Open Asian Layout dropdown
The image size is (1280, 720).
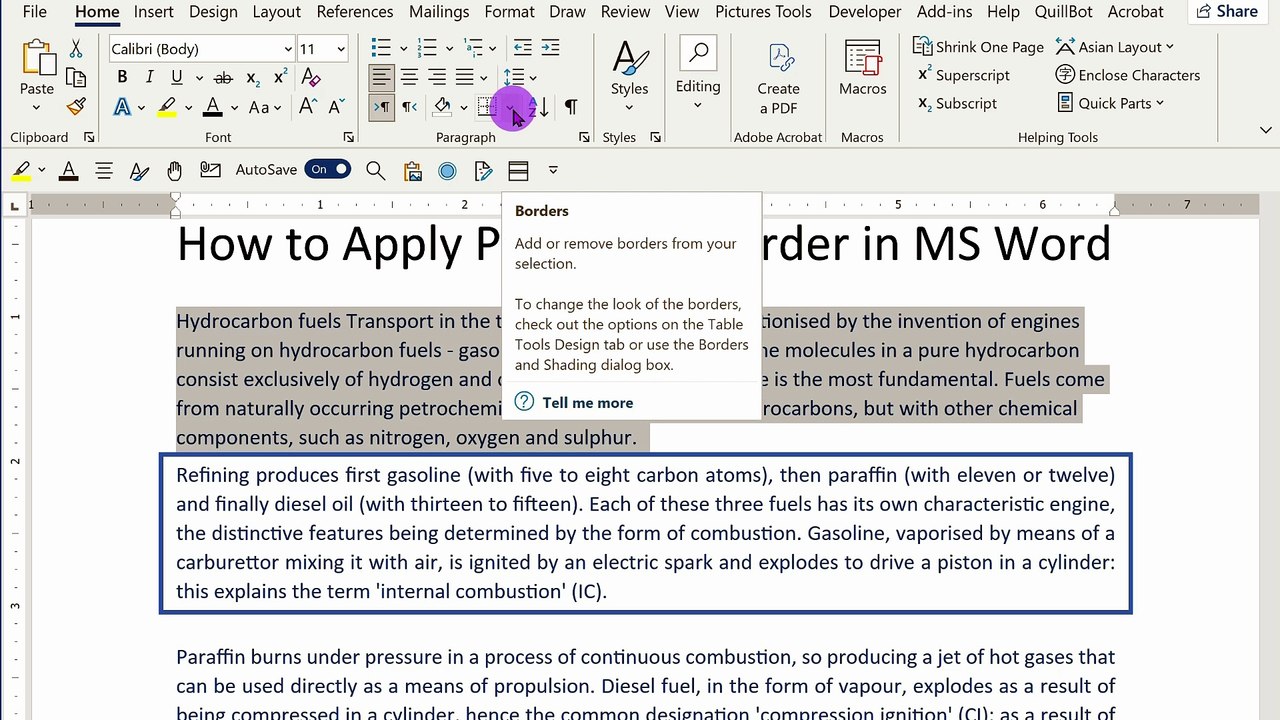click(x=1115, y=47)
